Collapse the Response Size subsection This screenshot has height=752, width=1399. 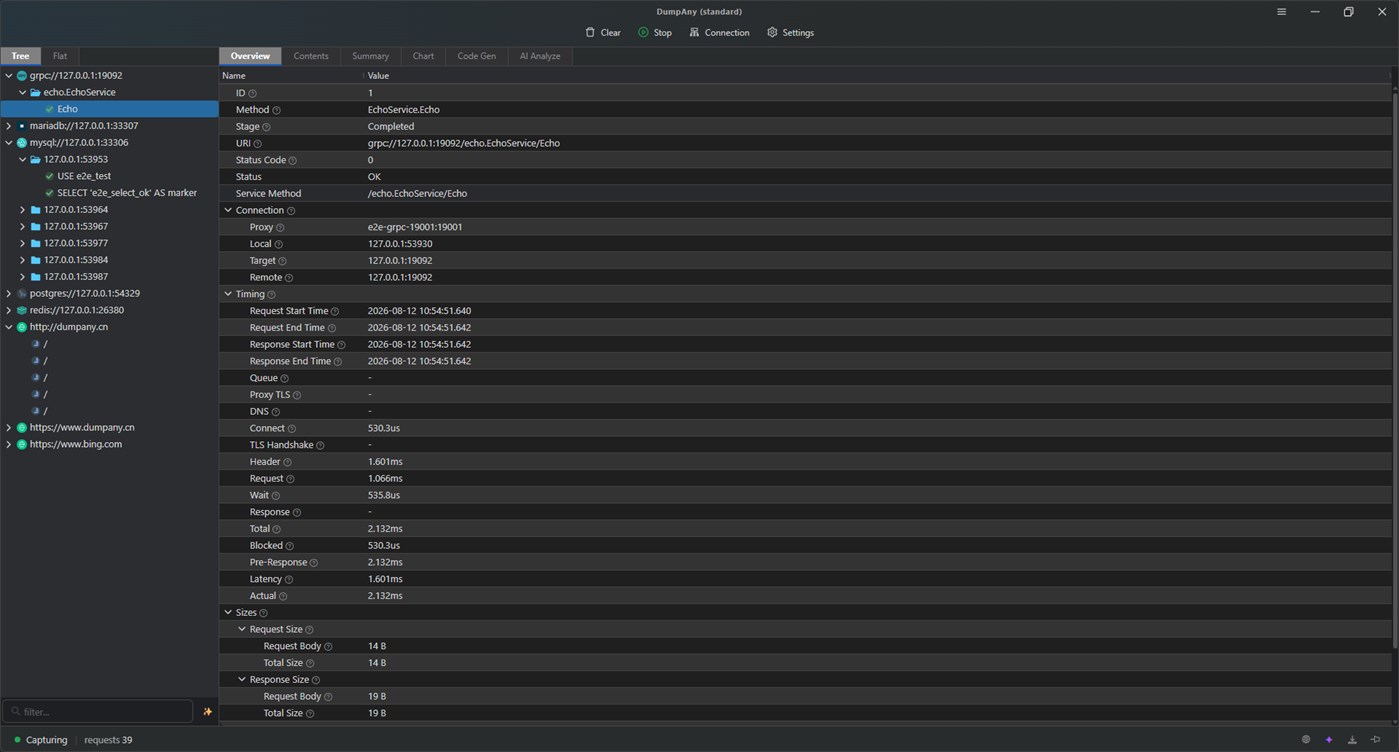(x=242, y=679)
